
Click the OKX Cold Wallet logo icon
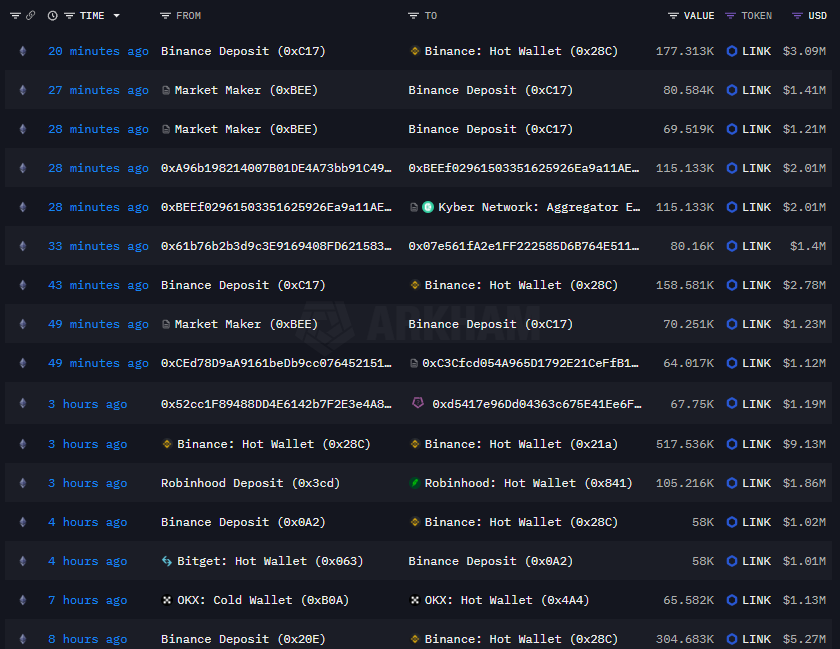[167, 600]
